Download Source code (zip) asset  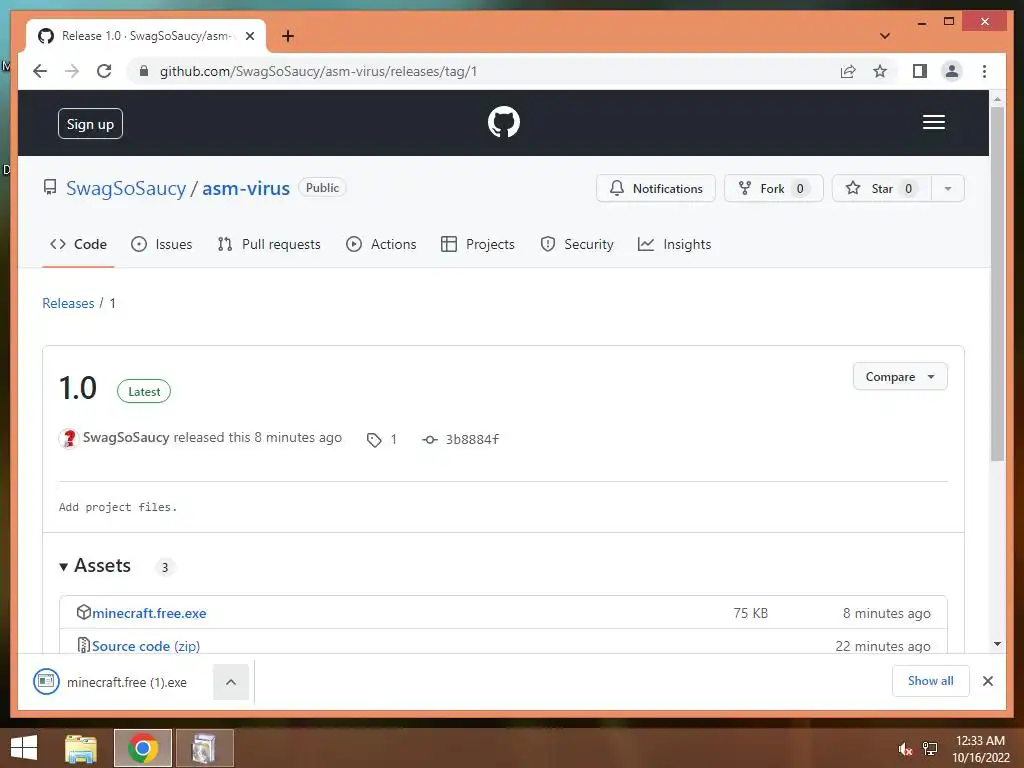146,646
